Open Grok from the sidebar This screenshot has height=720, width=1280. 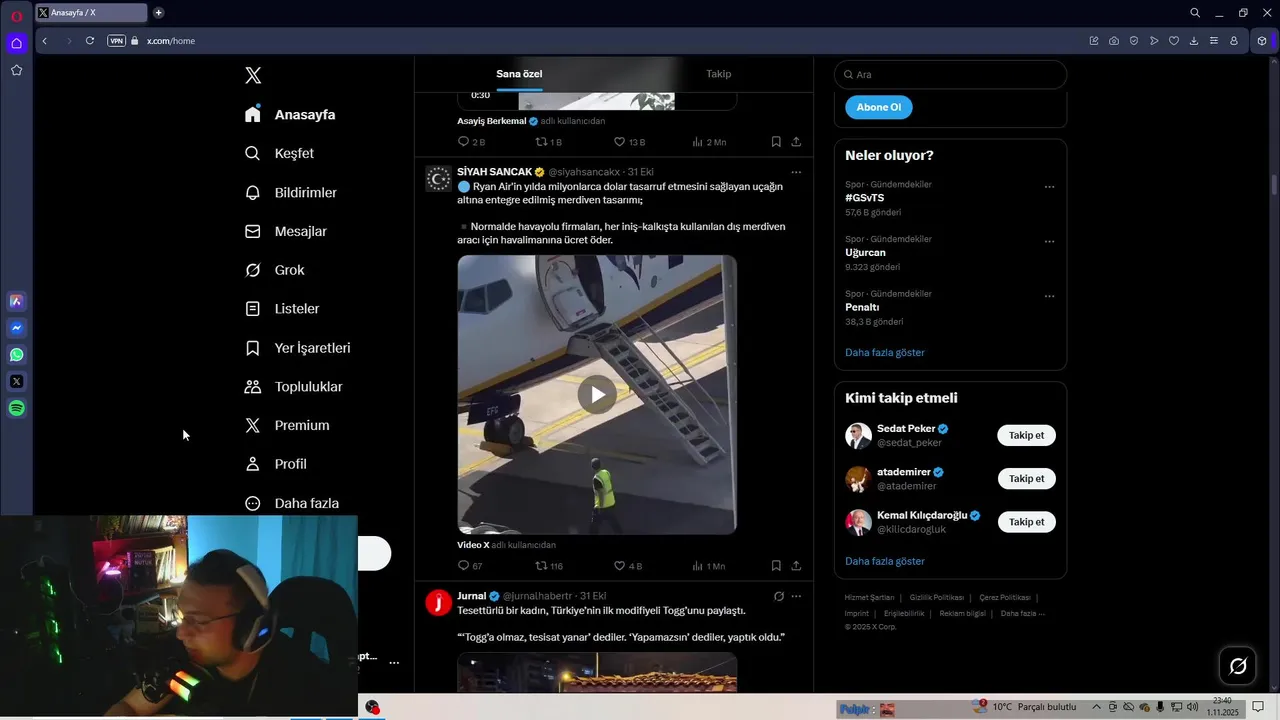point(275,270)
